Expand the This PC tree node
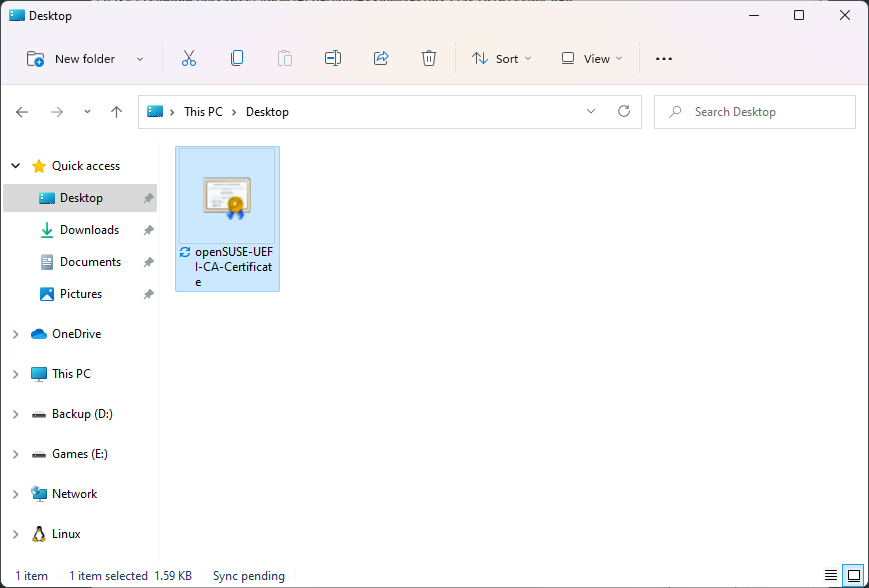 pyautogui.click(x=16, y=374)
